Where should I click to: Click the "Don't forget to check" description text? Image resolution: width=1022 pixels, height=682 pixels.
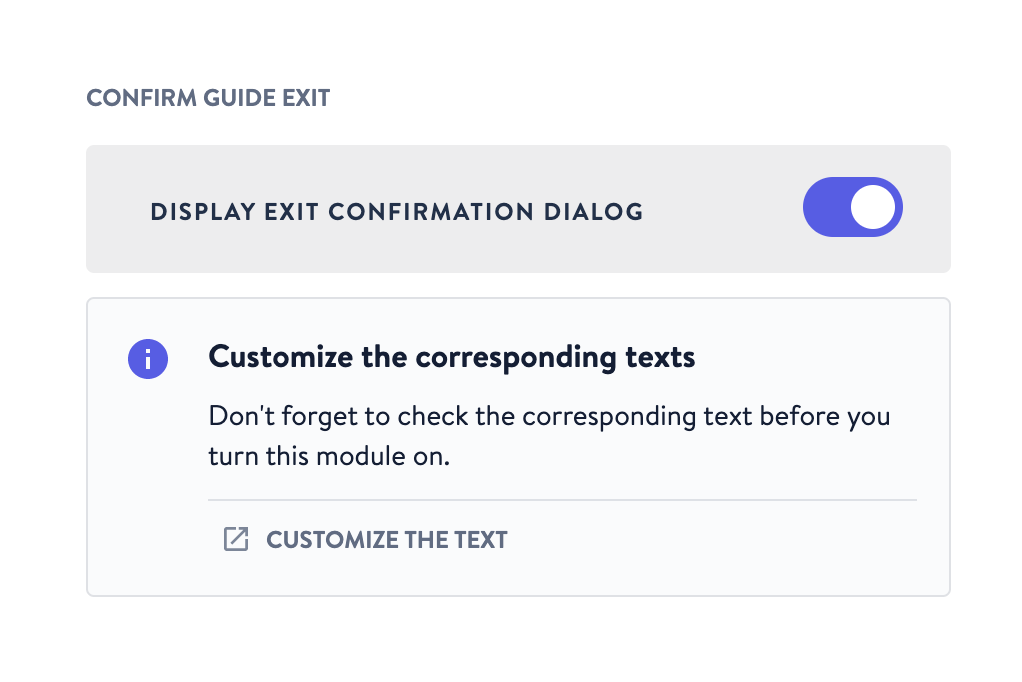tap(548, 415)
